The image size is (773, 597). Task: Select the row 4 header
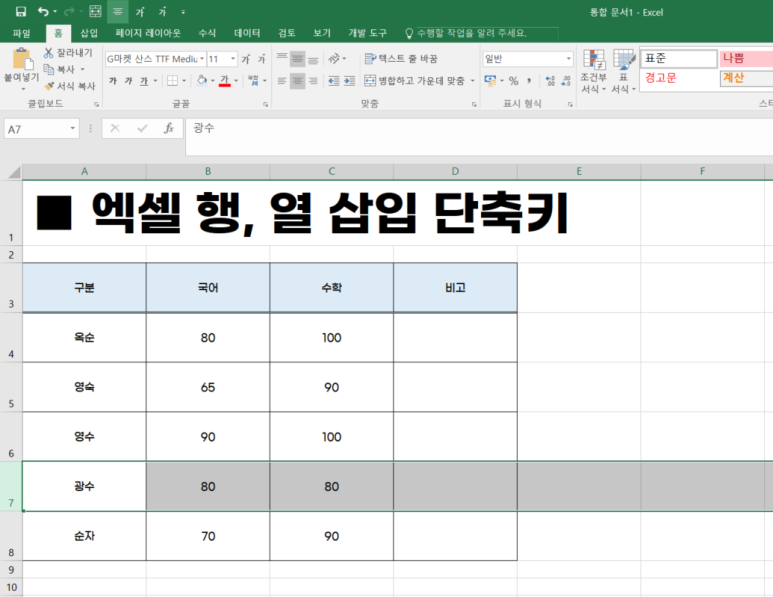(11, 338)
